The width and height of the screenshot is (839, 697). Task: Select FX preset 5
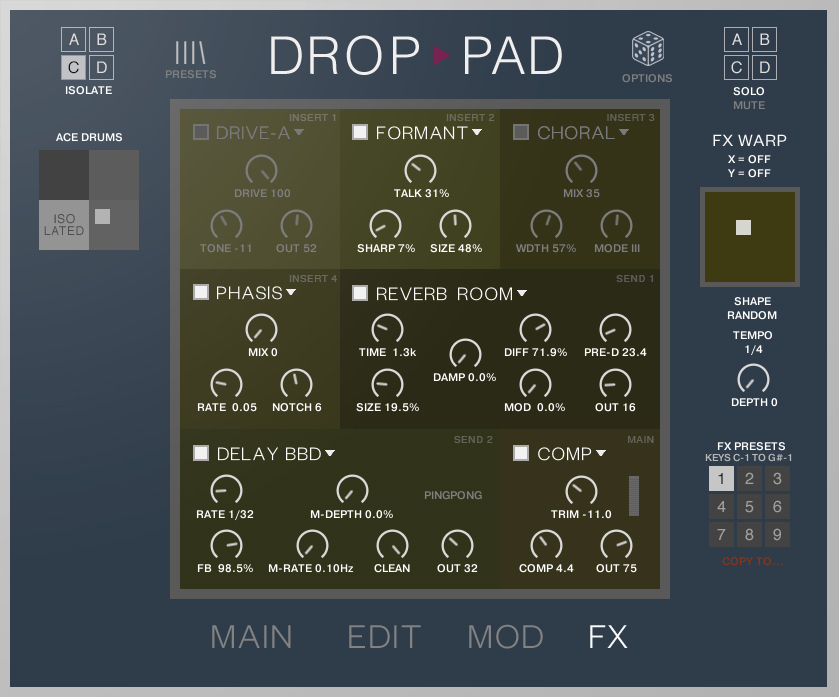(x=749, y=507)
